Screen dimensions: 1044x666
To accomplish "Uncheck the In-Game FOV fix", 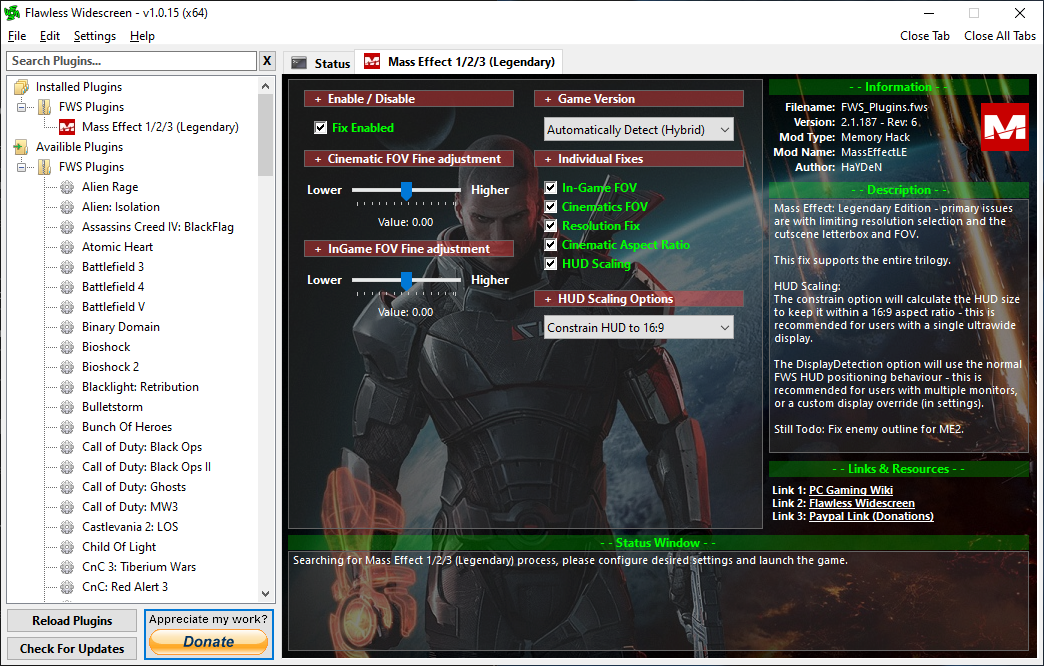I will point(551,188).
